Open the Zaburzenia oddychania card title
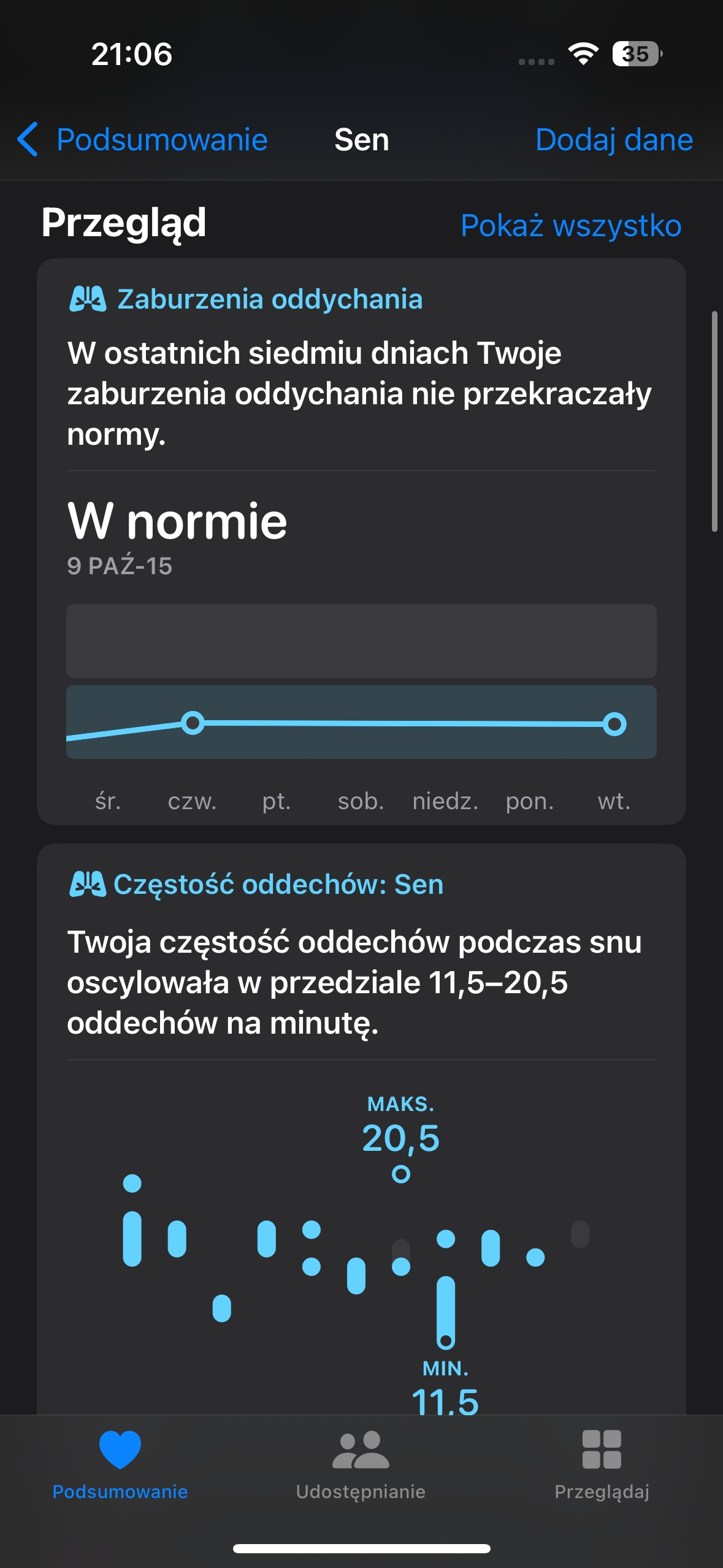 coord(270,299)
